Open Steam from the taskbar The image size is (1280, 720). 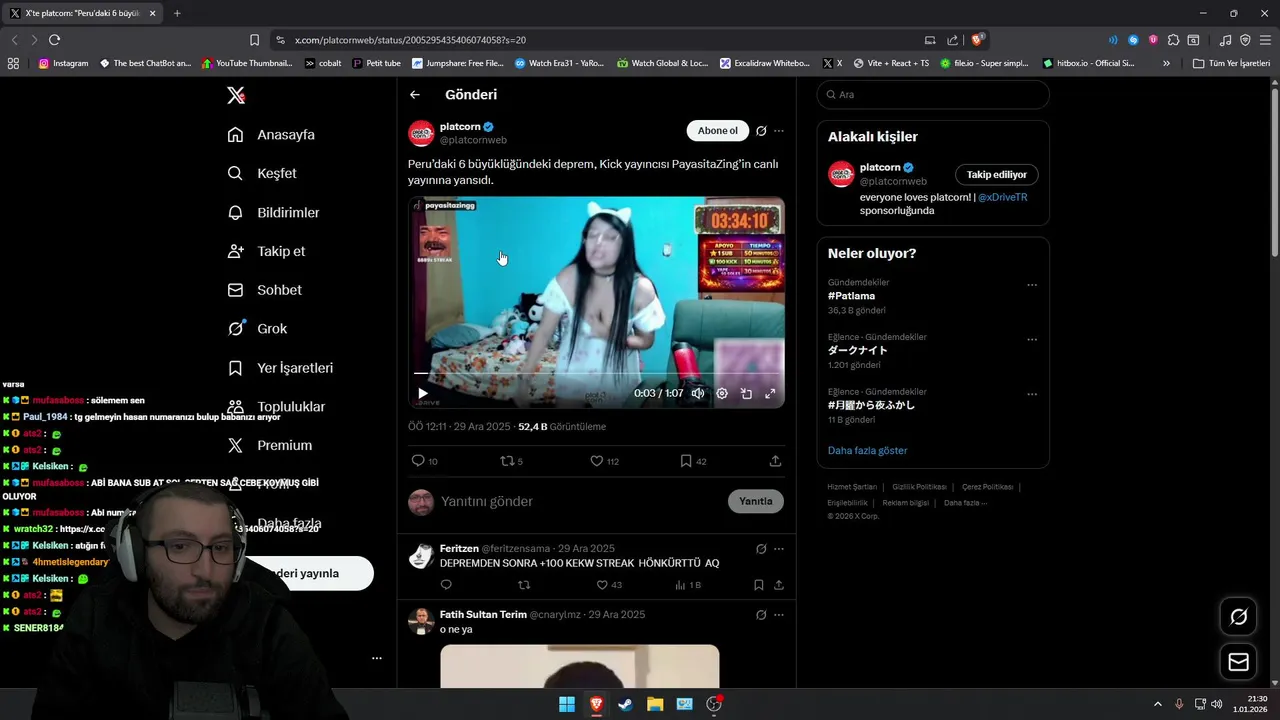click(625, 704)
